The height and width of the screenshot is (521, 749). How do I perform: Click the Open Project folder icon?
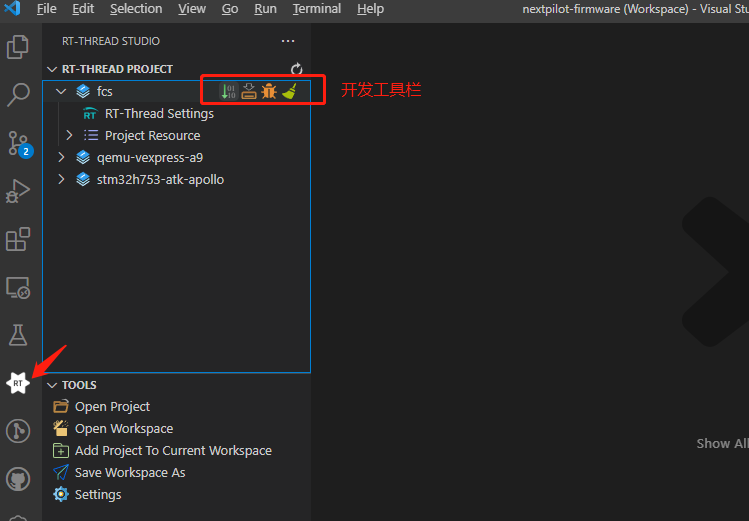pos(61,406)
